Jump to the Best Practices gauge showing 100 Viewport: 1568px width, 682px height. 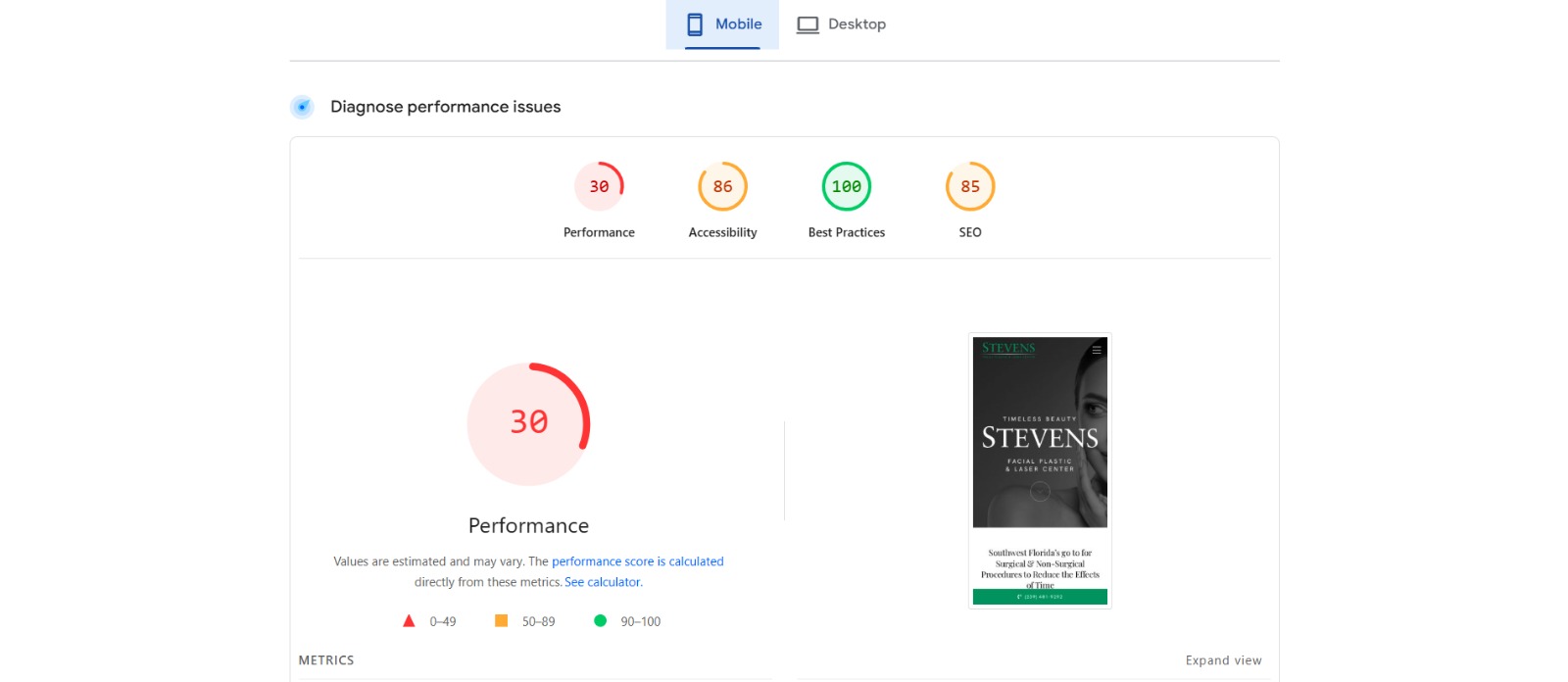[x=846, y=186]
